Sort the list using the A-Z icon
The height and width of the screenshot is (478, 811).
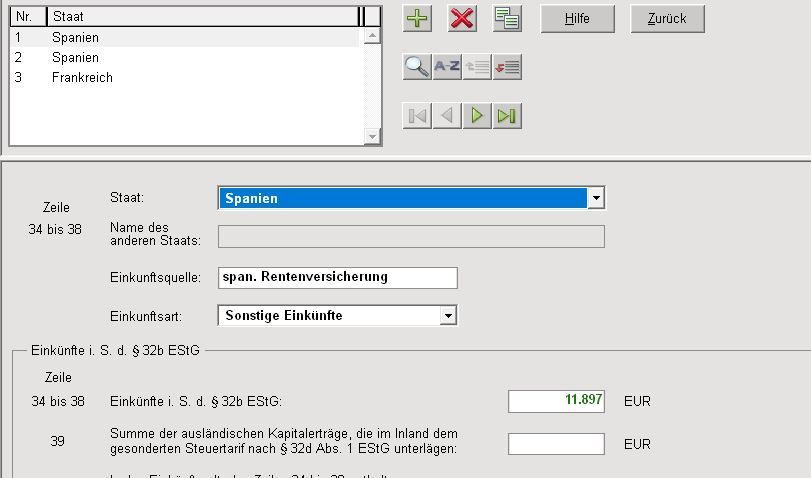point(447,67)
